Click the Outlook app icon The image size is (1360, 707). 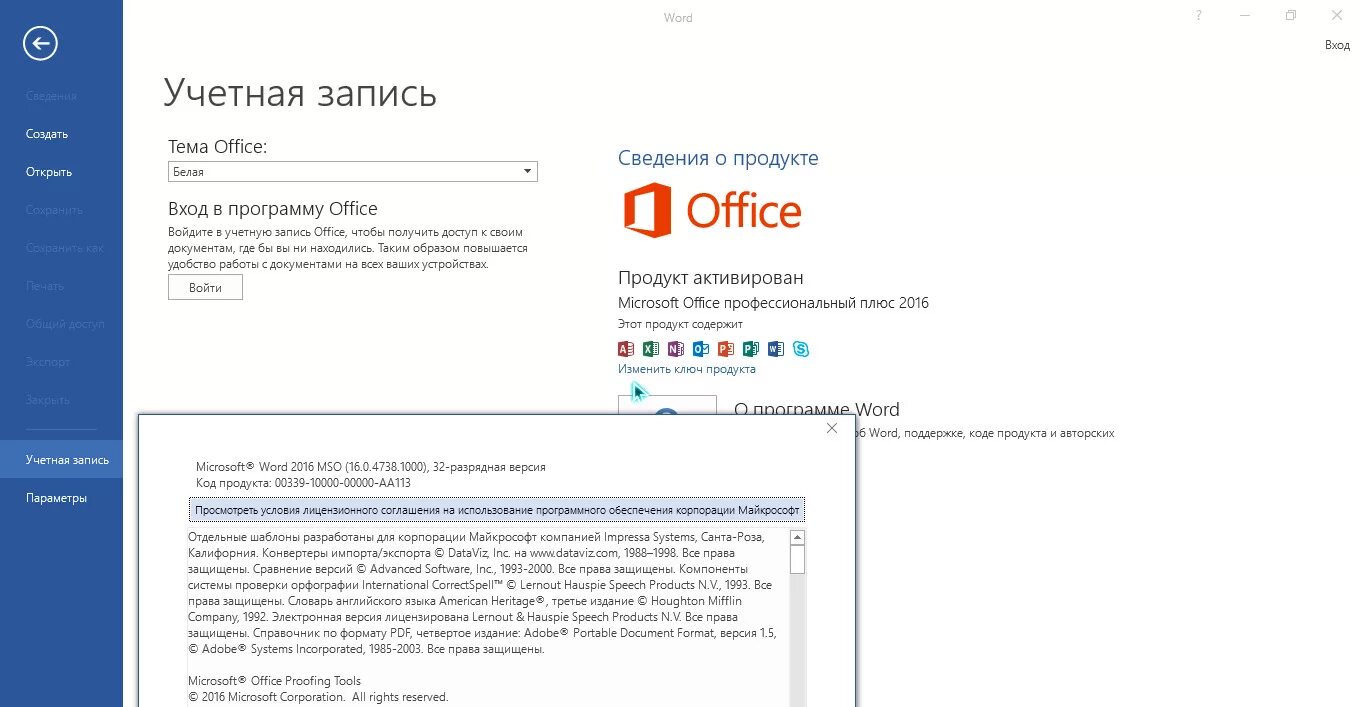[x=701, y=349]
